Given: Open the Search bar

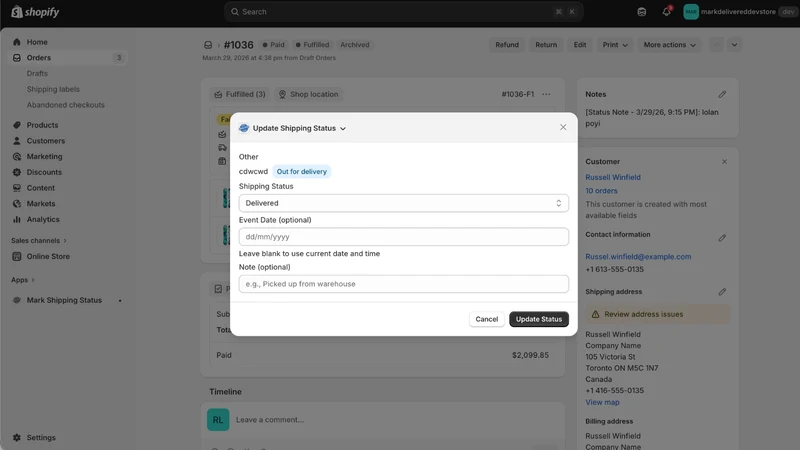Looking at the screenshot, I should click(404, 12).
